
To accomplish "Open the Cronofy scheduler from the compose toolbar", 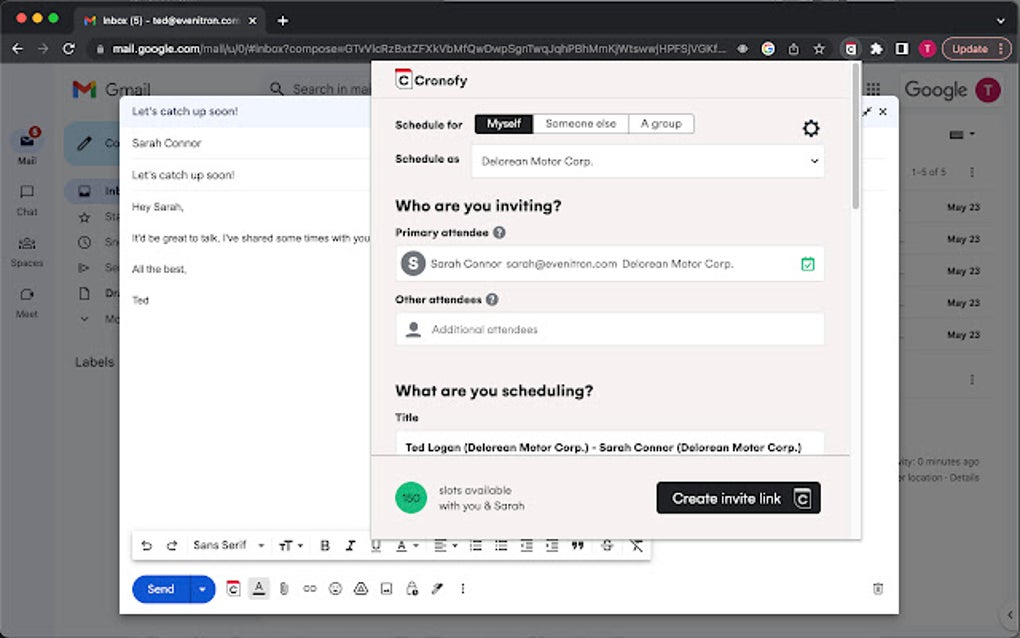I will point(233,589).
